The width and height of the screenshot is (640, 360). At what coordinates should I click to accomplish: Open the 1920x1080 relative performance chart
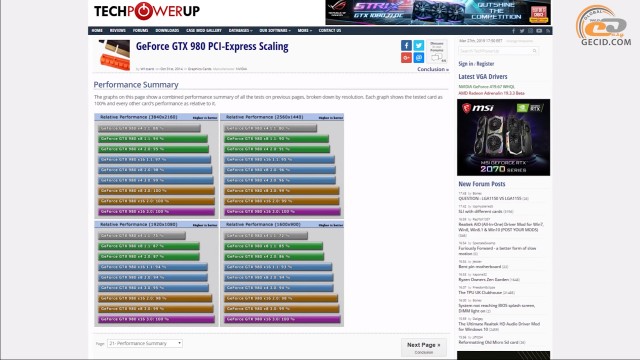156,273
